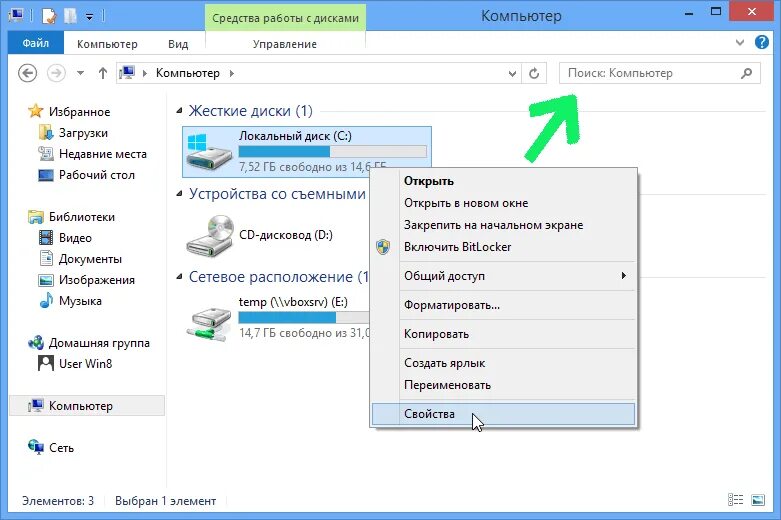Click the E: drive usage bar
Screen dimensions: 781x520
tap(304, 317)
